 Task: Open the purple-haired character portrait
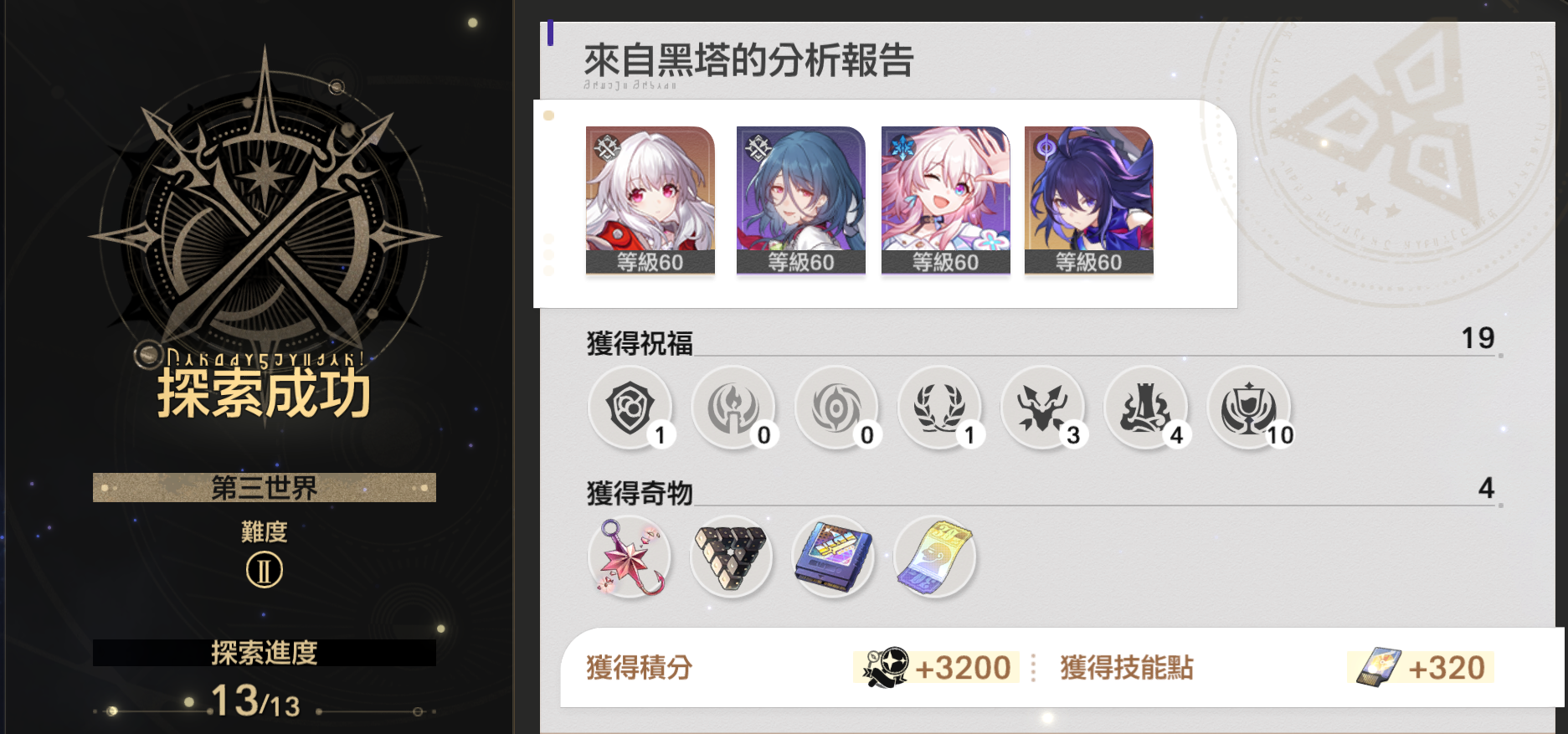(x=1089, y=201)
